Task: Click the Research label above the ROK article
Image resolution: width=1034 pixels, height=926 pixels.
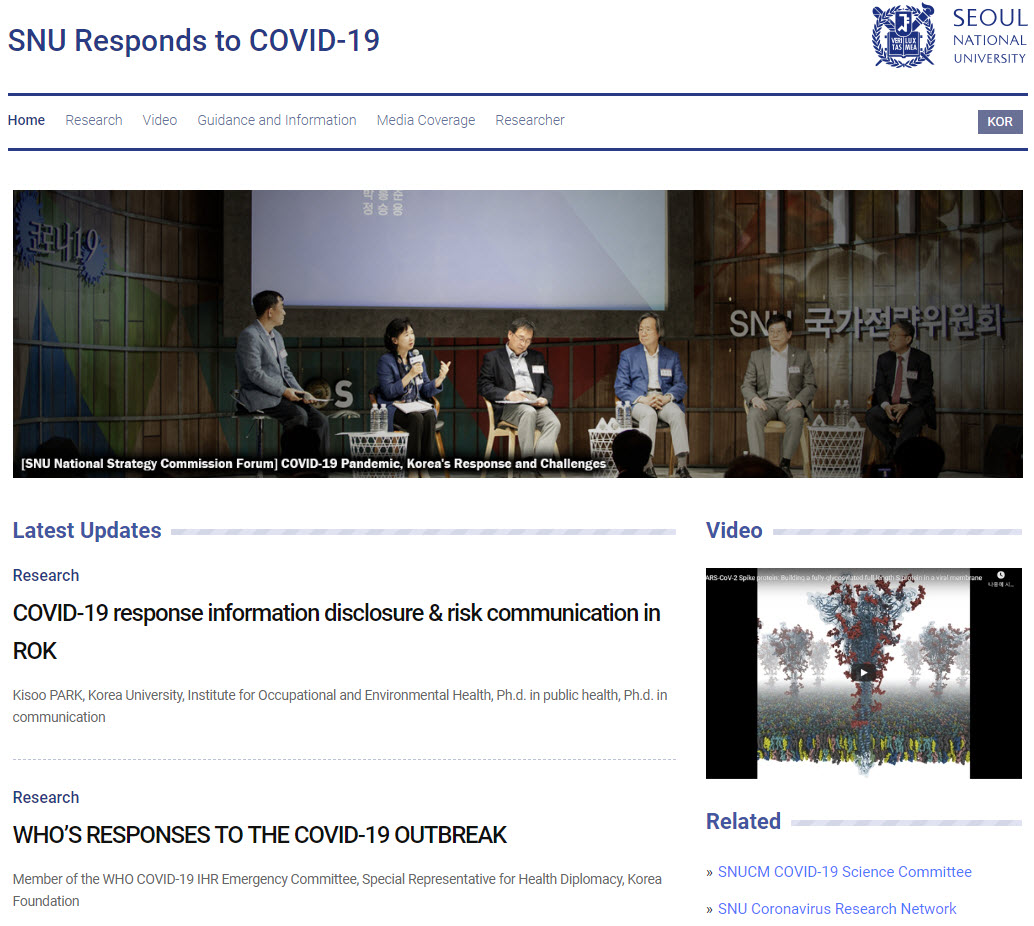Action: pyautogui.click(x=46, y=576)
